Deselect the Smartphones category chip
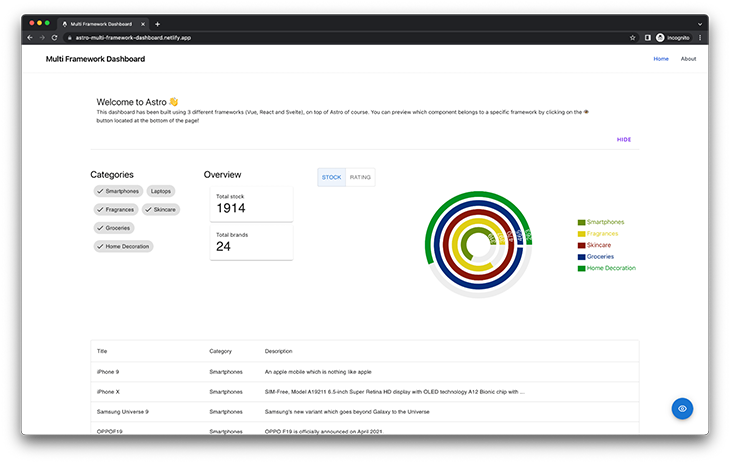Image resolution: width=730 pixels, height=463 pixels. 118,190
